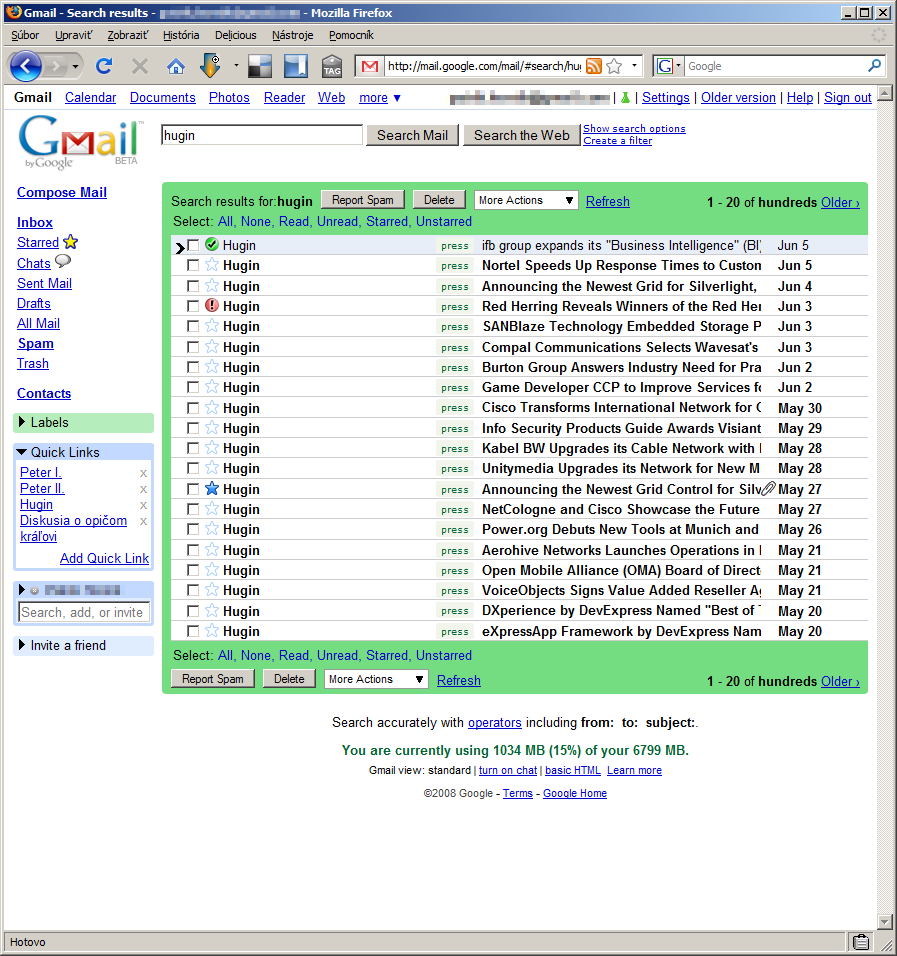Check the Game Developer CCP message checkbox

point(193,387)
